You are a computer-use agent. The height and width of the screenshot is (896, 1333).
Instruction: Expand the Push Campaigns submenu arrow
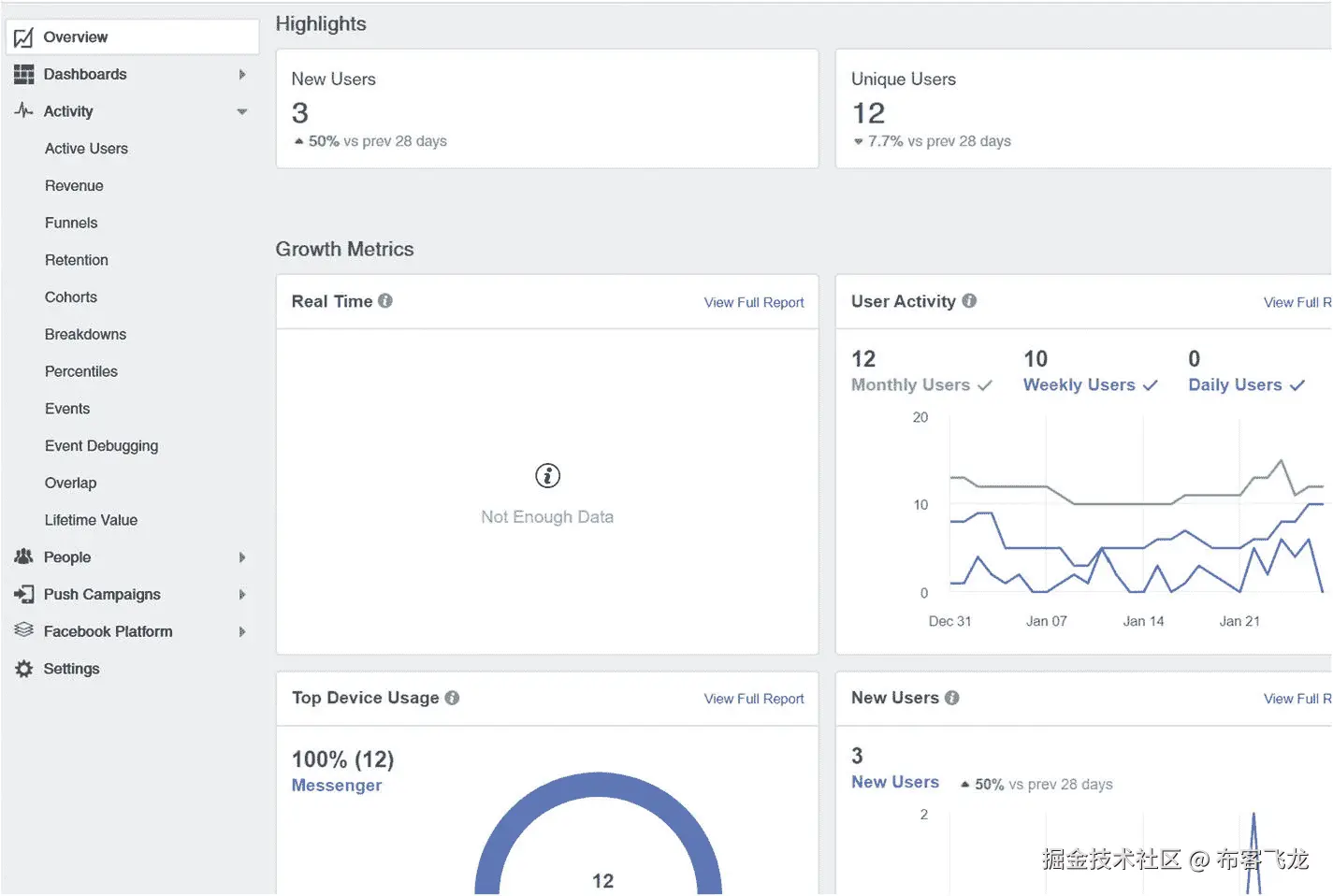pyautogui.click(x=242, y=594)
